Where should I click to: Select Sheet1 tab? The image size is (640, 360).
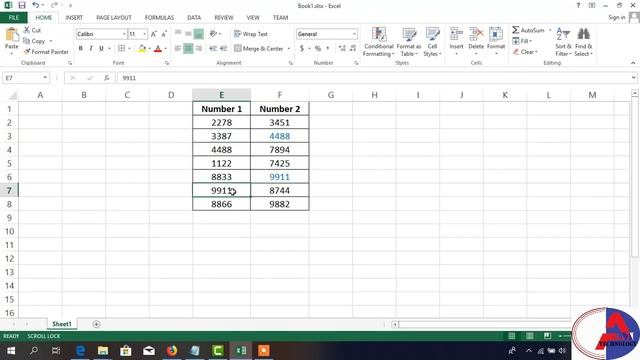pos(62,324)
